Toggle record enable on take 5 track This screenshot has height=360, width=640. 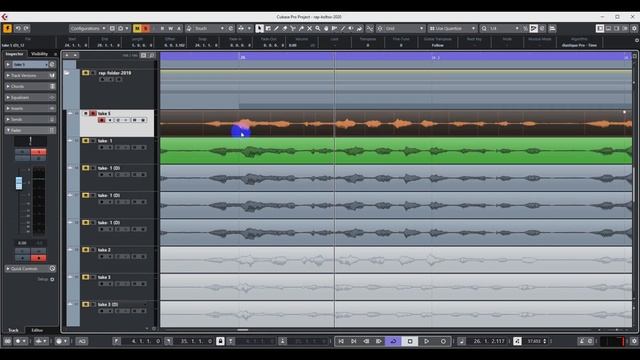click(102, 120)
